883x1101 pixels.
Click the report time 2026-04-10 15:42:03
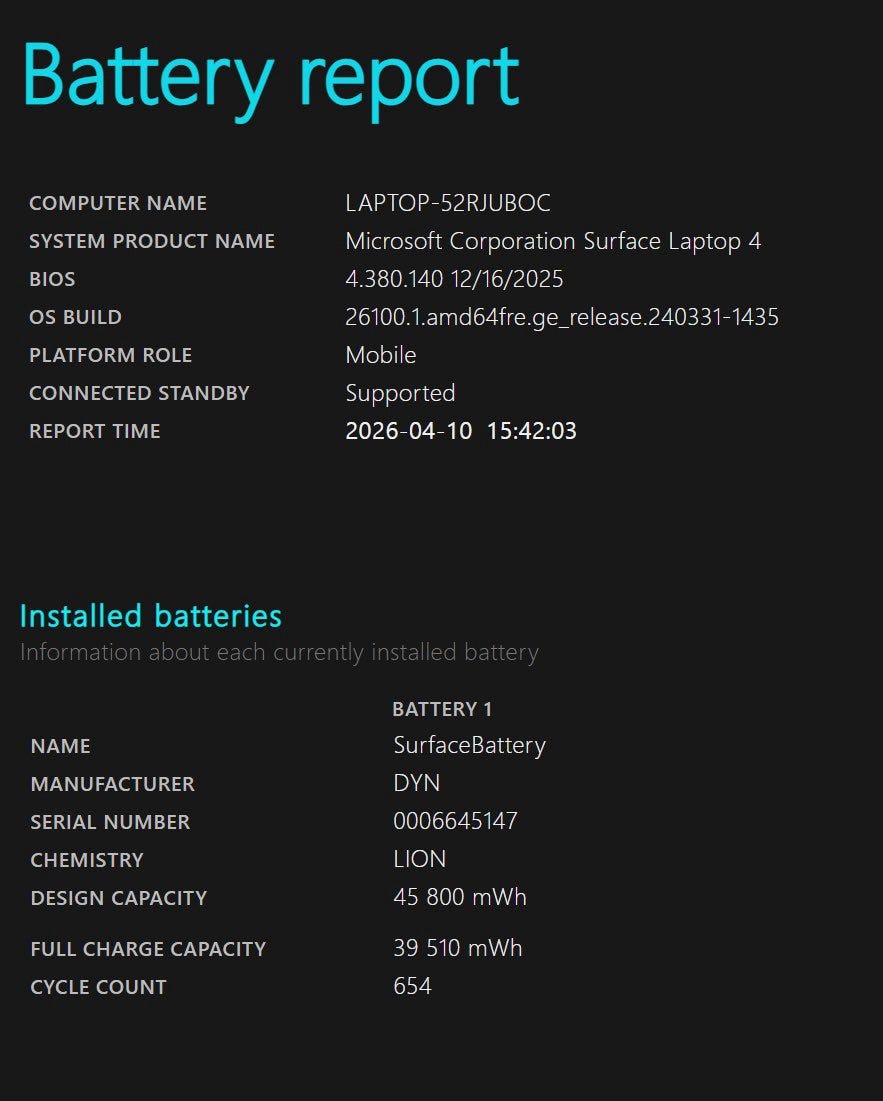[460, 431]
